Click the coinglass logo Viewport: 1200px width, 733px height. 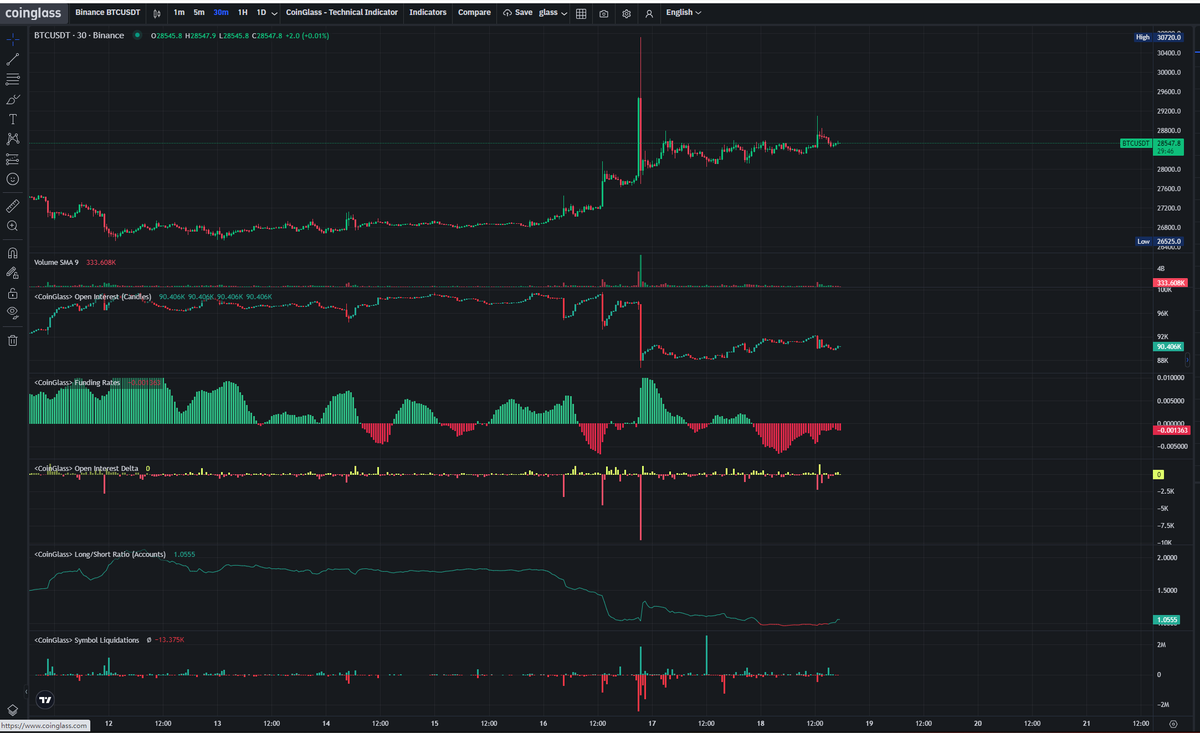click(x=33, y=13)
